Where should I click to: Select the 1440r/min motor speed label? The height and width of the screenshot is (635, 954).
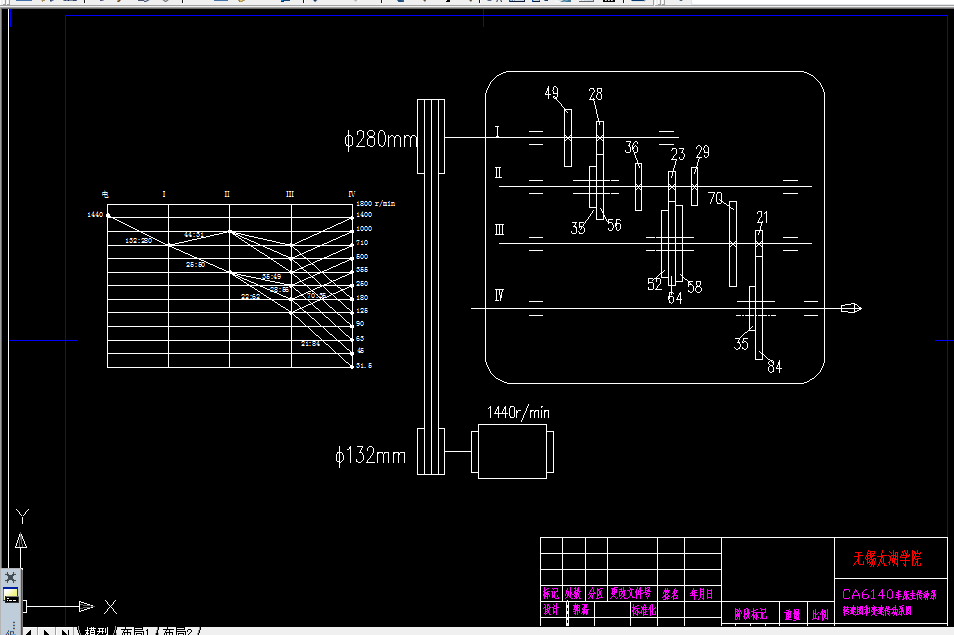coord(518,412)
